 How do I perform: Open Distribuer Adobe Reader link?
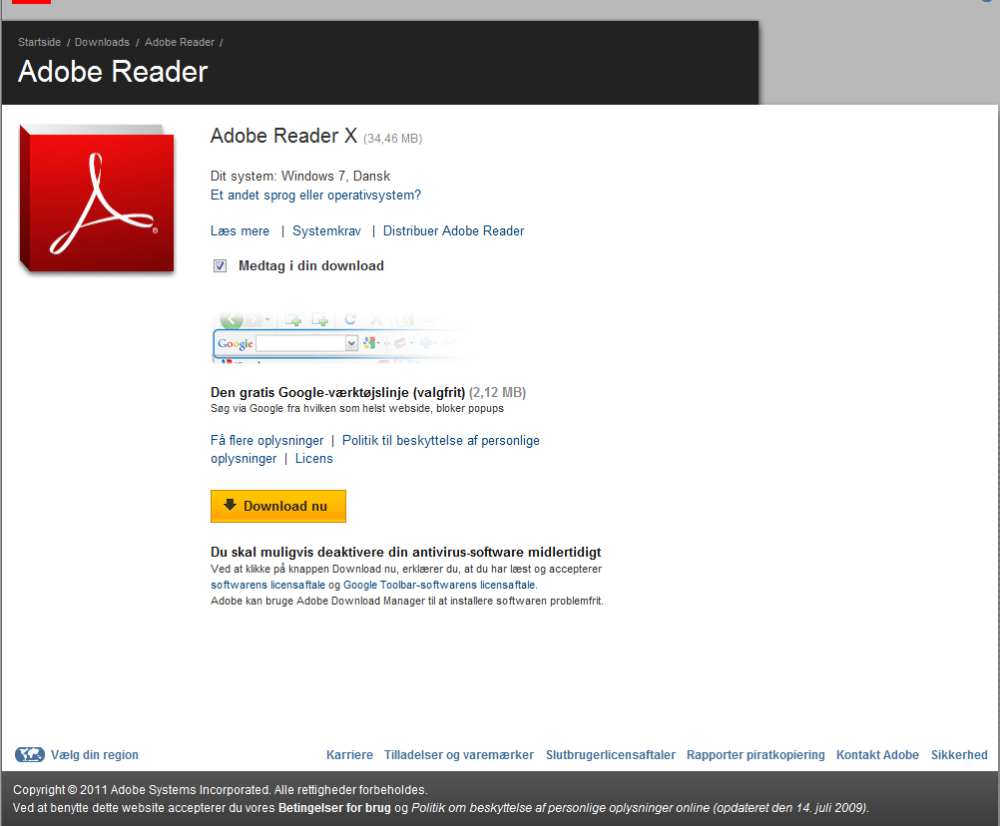pos(453,231)
